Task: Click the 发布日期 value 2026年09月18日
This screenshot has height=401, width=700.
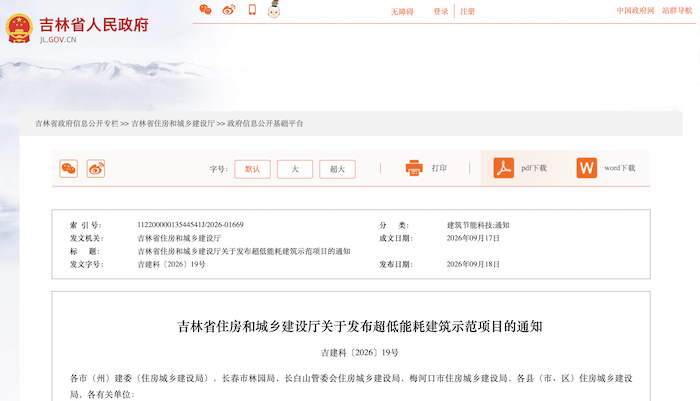Action: (473, 264)
